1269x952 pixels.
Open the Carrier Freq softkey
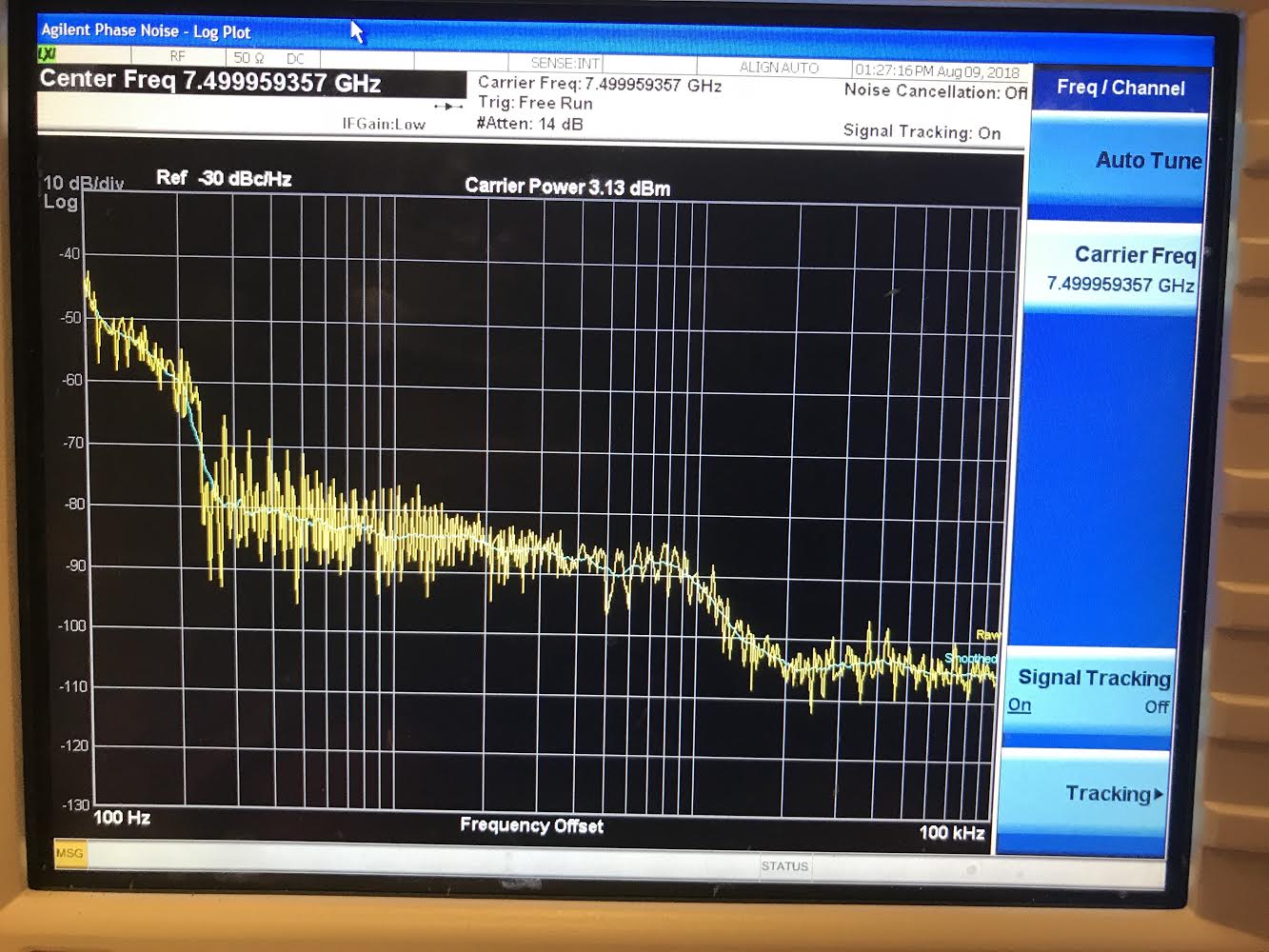[1113, 268]
